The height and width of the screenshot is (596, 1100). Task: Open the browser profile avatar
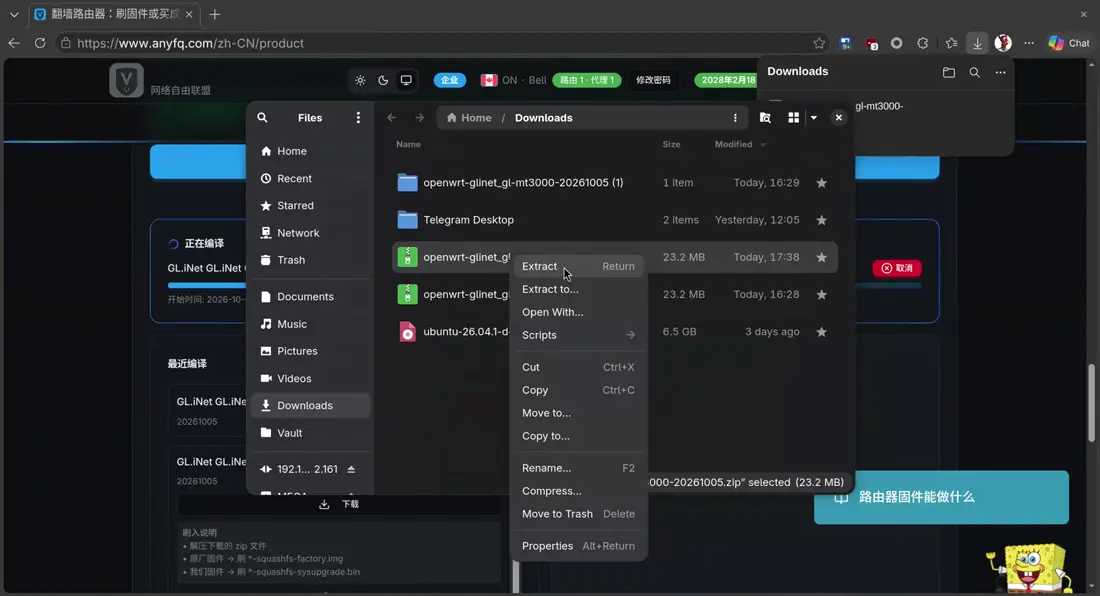1003,43
